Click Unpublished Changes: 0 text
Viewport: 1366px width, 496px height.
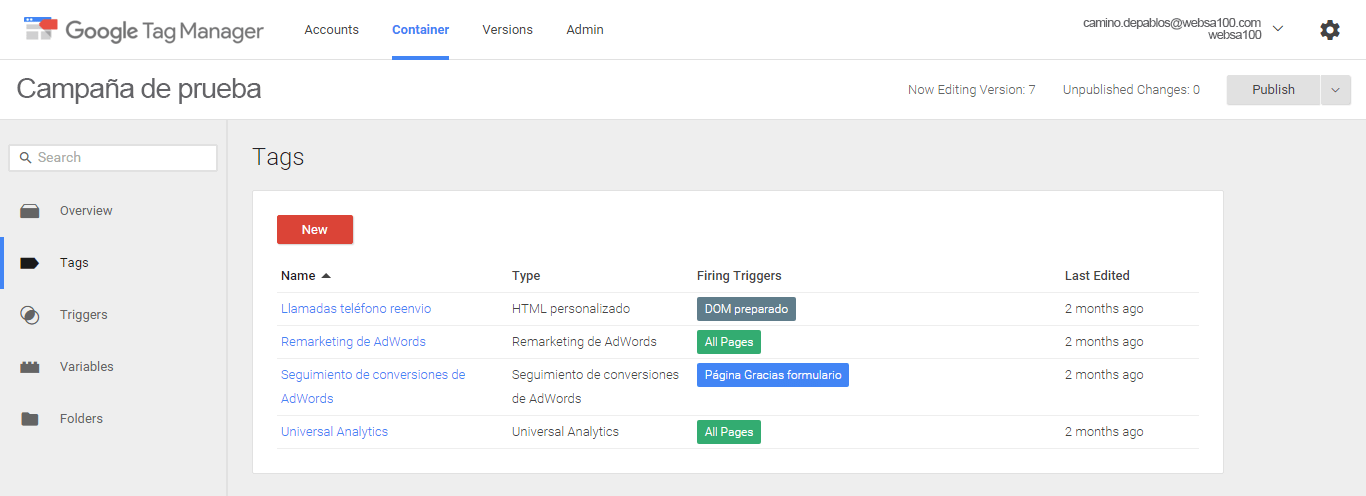1131,90
